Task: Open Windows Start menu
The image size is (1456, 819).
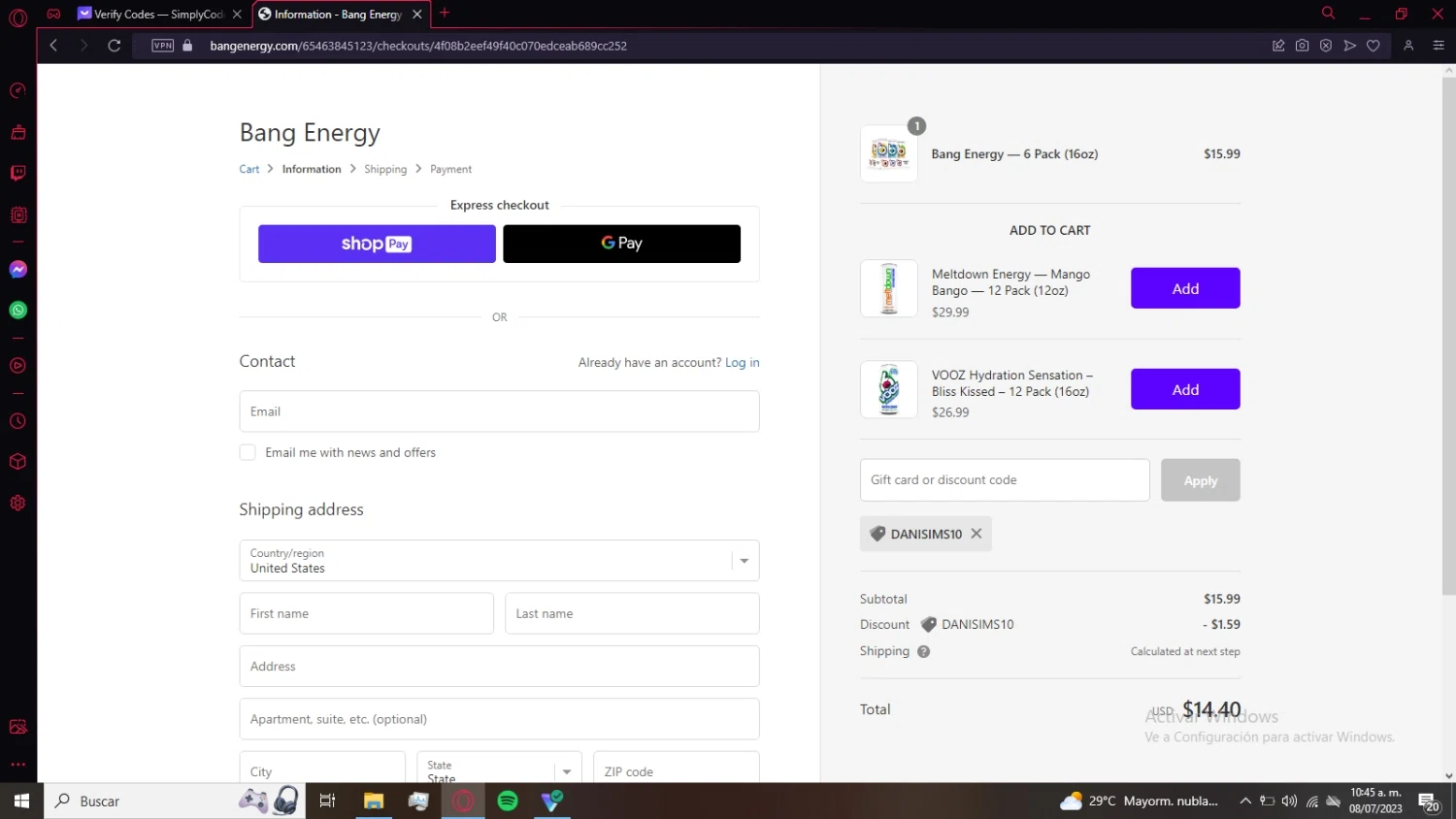Action: 21,801
